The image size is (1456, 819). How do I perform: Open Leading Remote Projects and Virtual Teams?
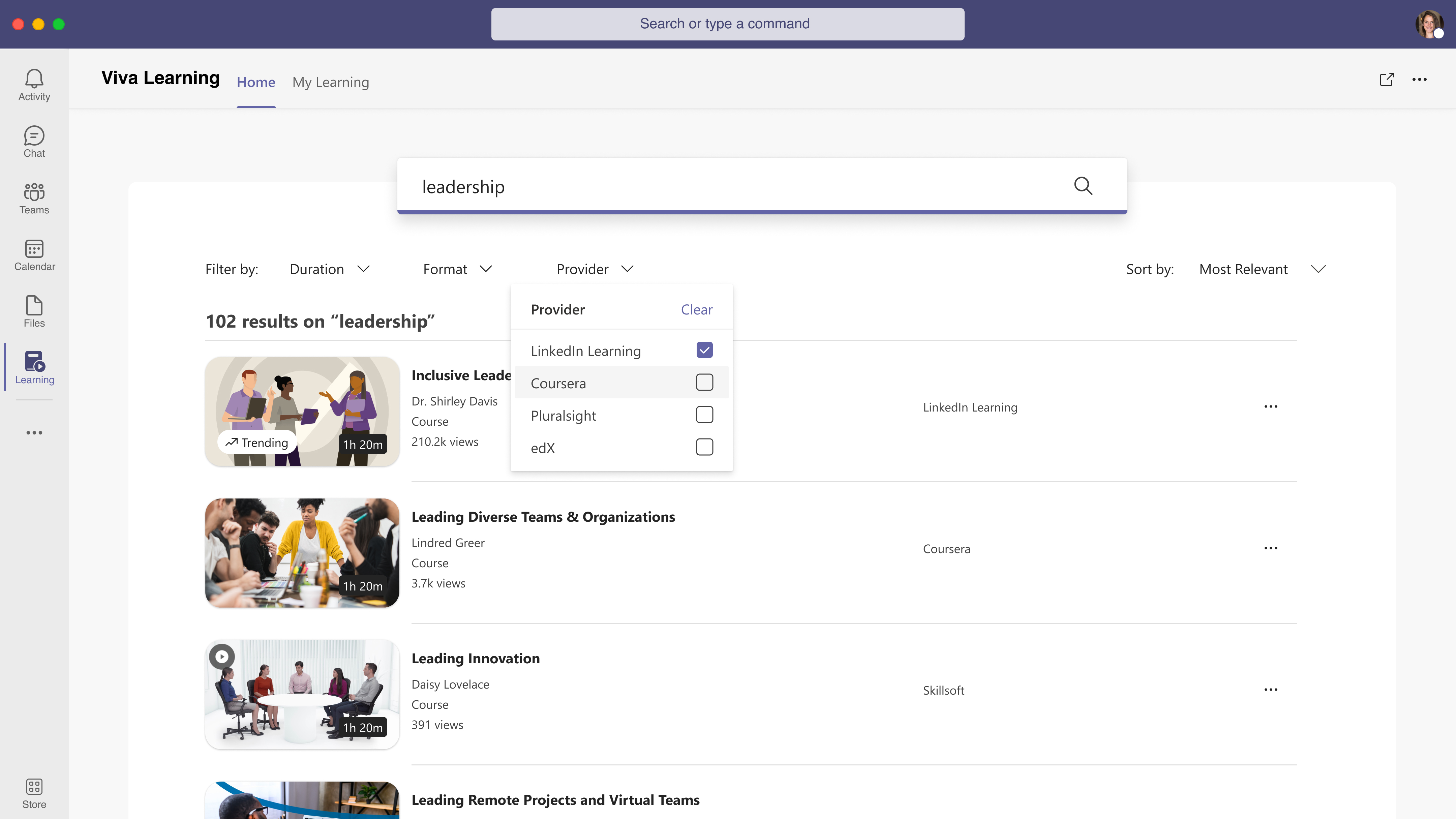555,800
